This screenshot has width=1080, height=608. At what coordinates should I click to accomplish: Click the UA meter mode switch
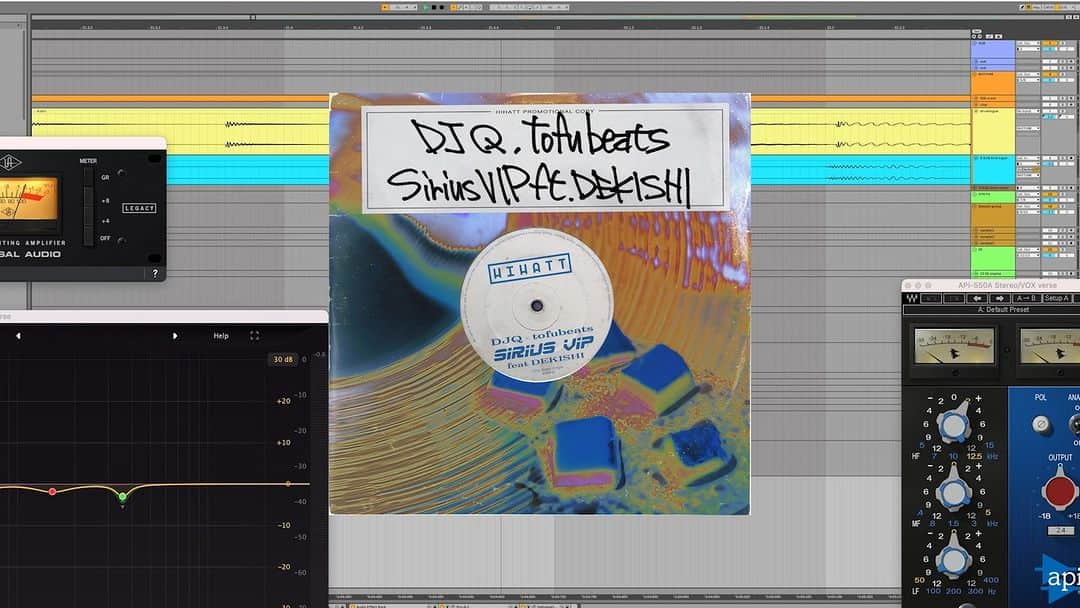(87, 207)
